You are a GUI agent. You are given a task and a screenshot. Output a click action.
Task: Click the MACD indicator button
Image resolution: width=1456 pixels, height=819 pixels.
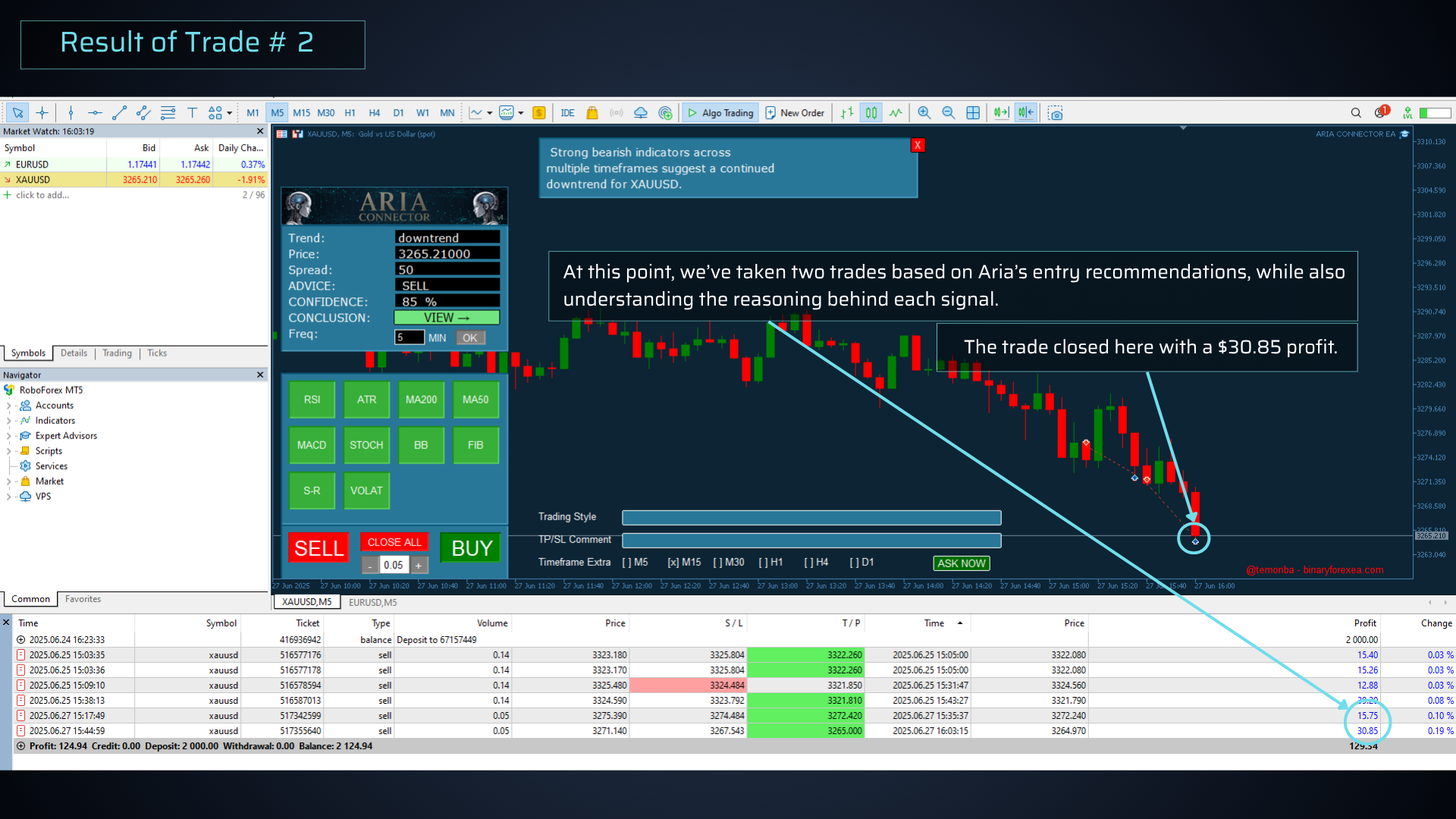click(x=312, y=445)
